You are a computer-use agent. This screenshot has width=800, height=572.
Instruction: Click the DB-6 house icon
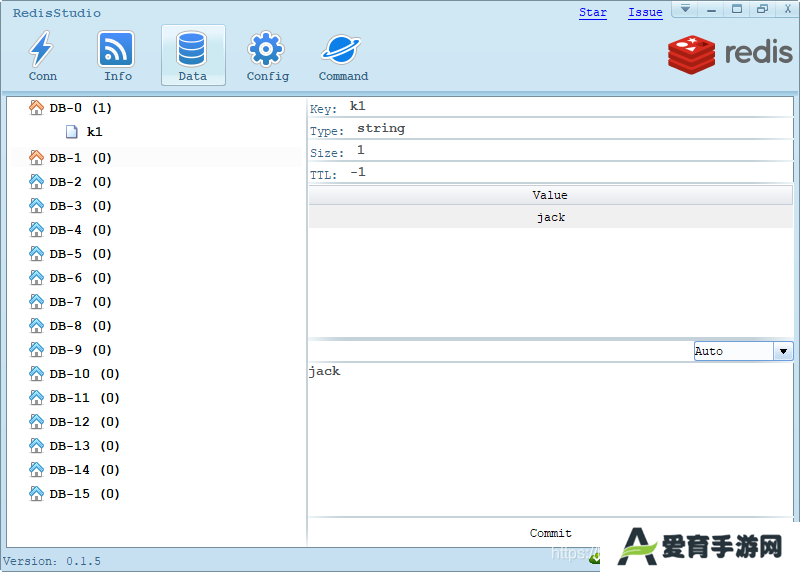36,278
